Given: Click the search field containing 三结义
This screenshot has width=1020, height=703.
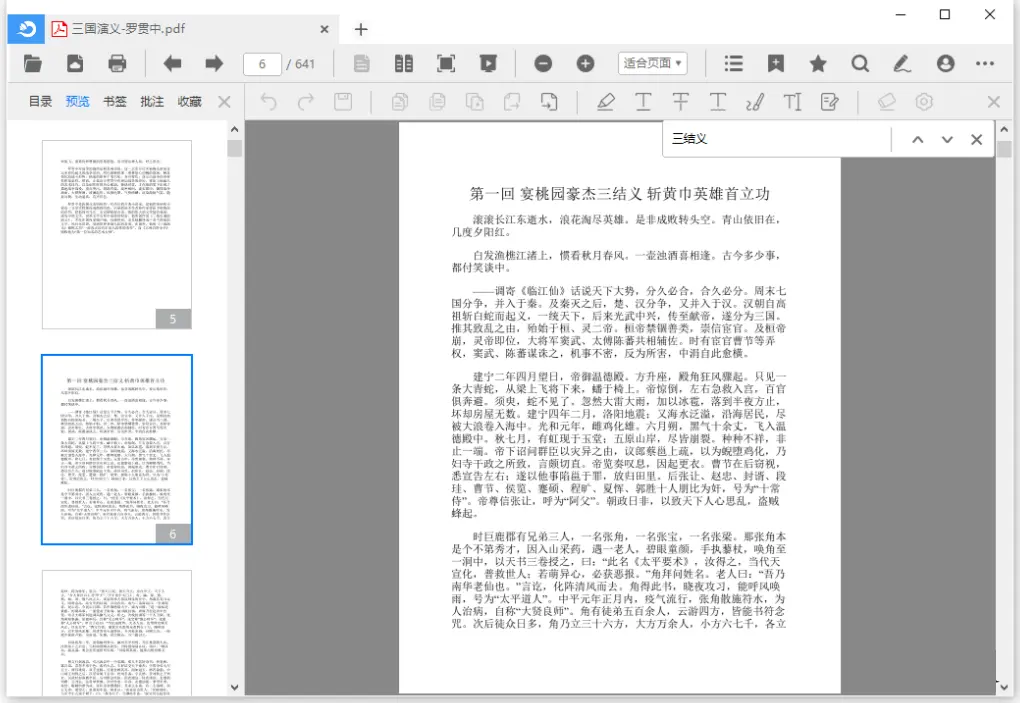Looking at the screenshot, I should 777,139.
